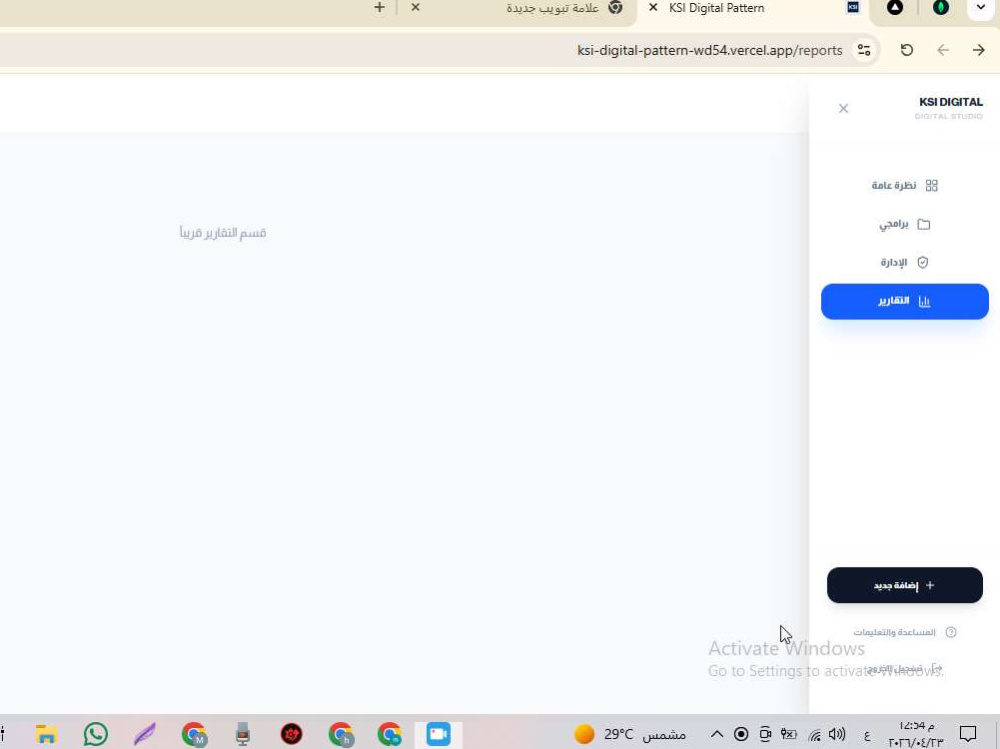Click the white triangle extension icon
This screenshot has width=1000, height=749.
[895, 8]
